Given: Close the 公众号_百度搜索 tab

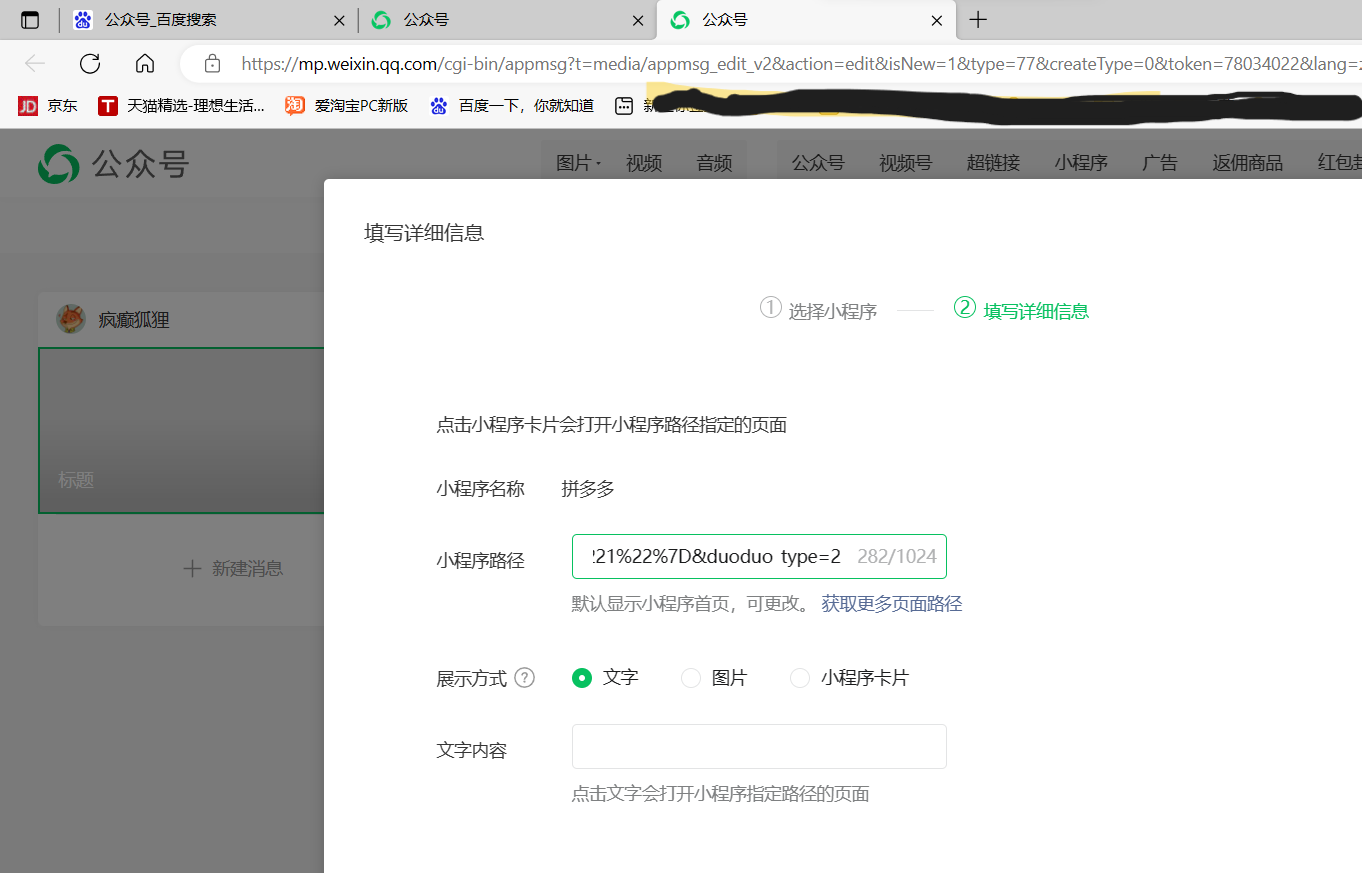Looking at the screenshot, I should (x=339, y=20).
